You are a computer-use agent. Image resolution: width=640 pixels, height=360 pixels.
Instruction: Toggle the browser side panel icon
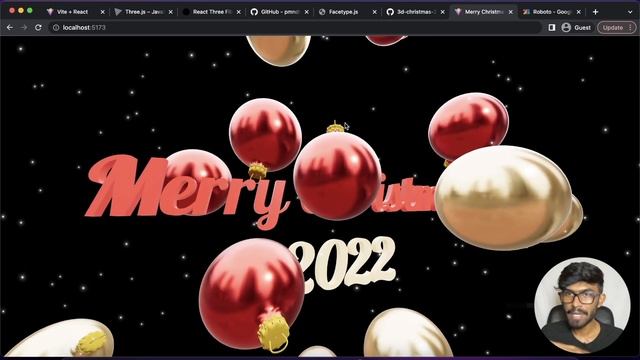[x=552, y=28]
